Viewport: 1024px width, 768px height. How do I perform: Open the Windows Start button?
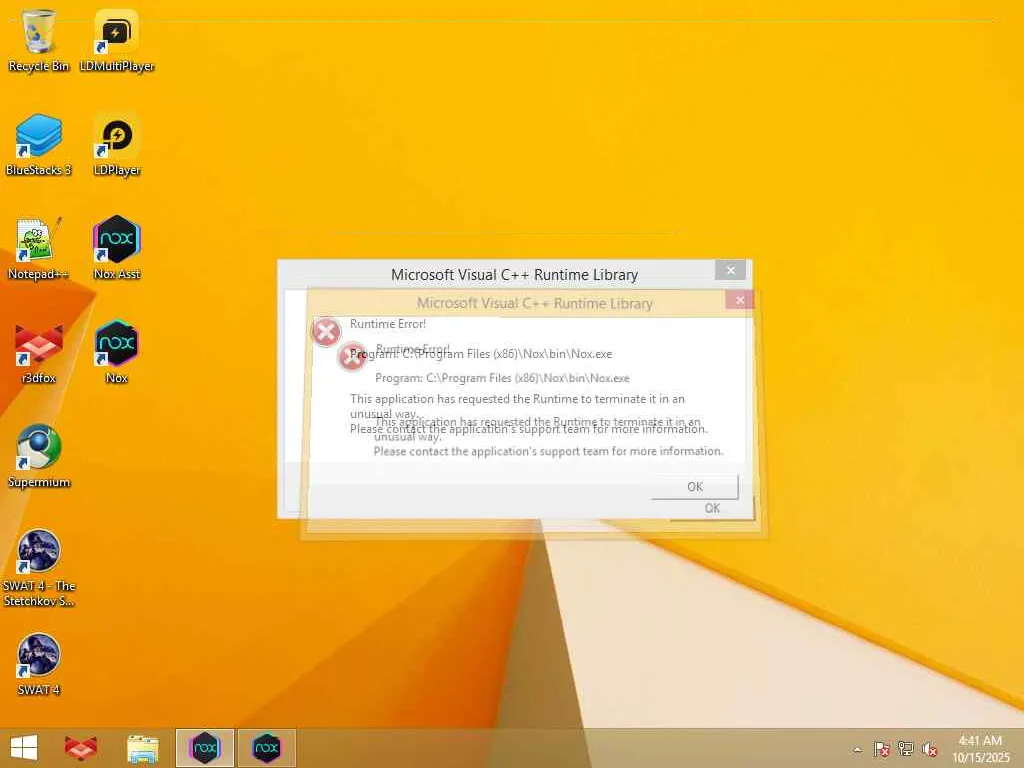[24, 748]
